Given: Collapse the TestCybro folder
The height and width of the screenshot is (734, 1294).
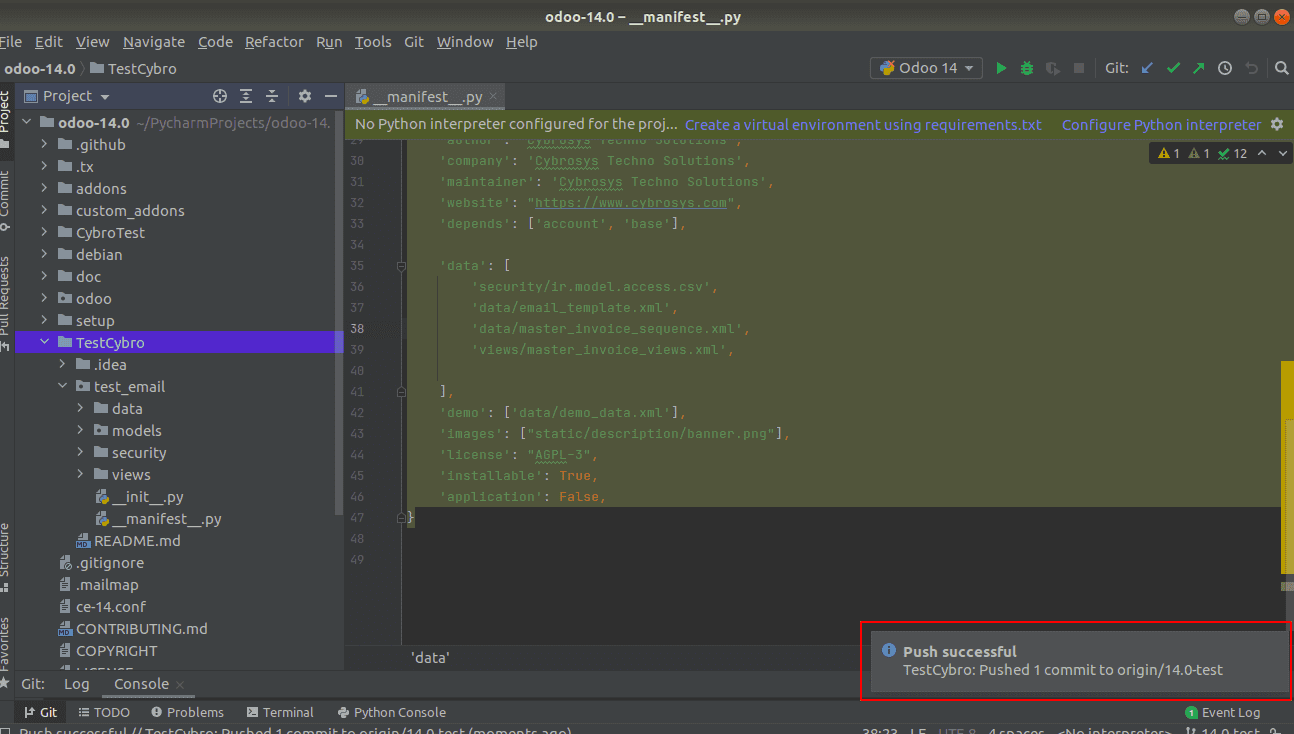Looking at the screenshot, I should 45,343.
